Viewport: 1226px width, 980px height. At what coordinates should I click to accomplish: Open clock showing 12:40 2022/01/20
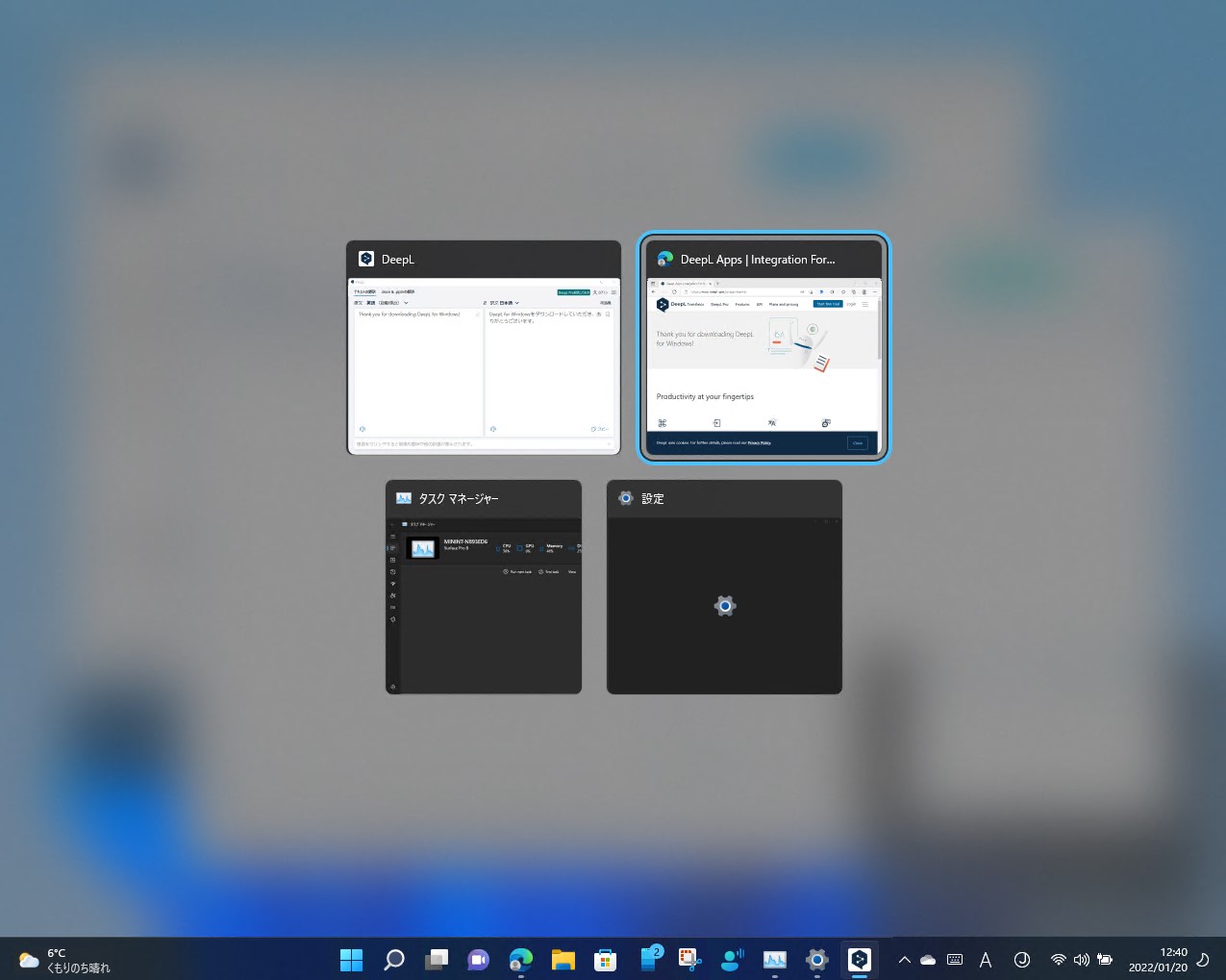1158,960
